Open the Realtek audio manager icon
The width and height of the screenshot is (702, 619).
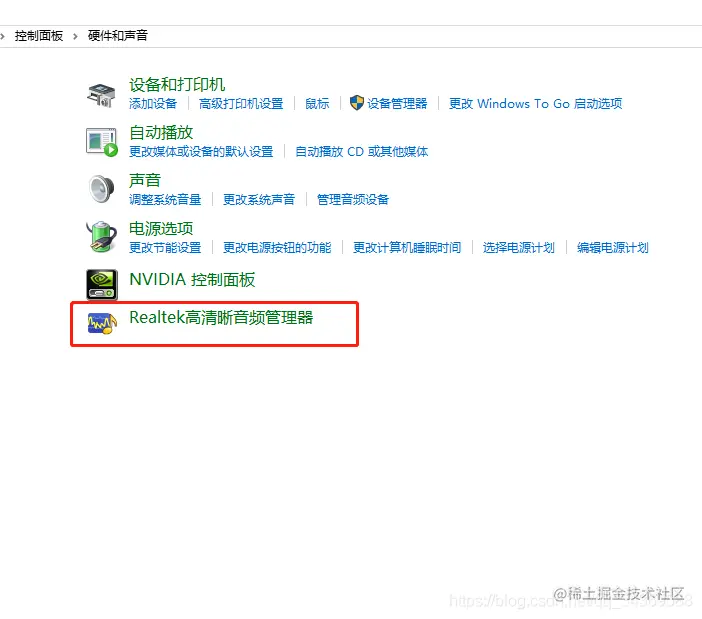tap(102, 323)
